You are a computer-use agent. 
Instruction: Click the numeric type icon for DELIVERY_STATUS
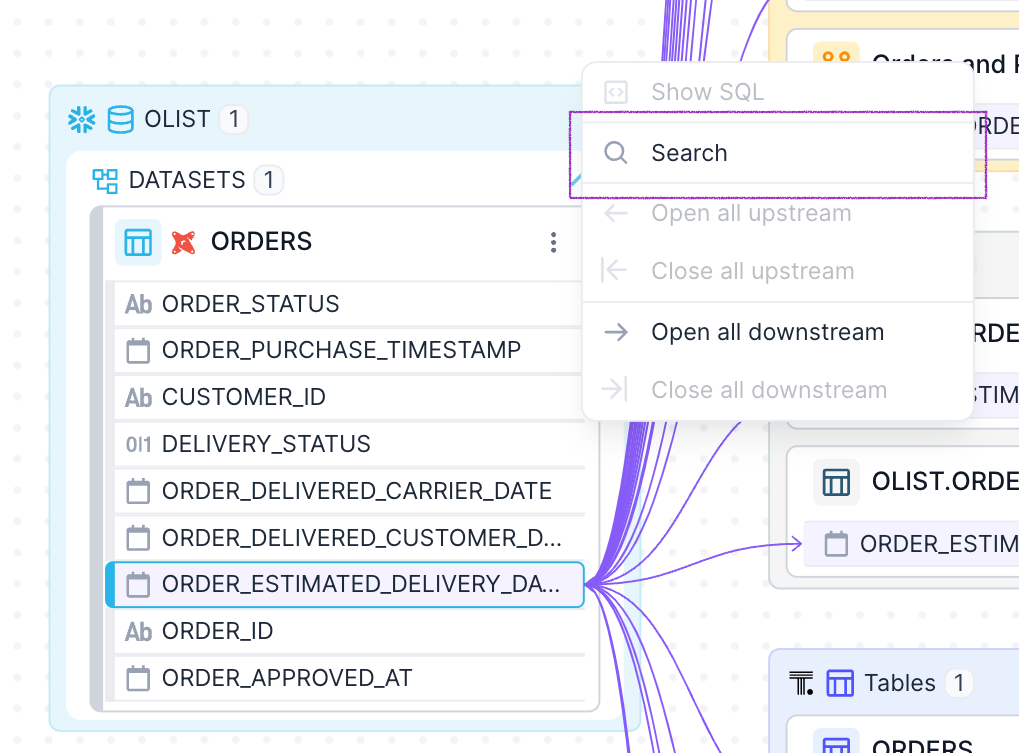(x=138, y=444)
